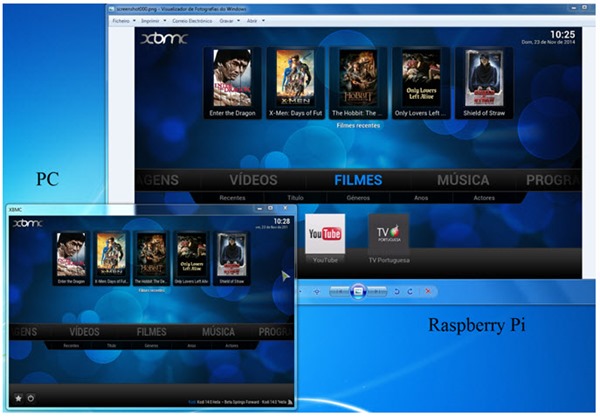Click the XBMC logo in the small window
This screenshot has width=600, height=417.
point(28,223)
